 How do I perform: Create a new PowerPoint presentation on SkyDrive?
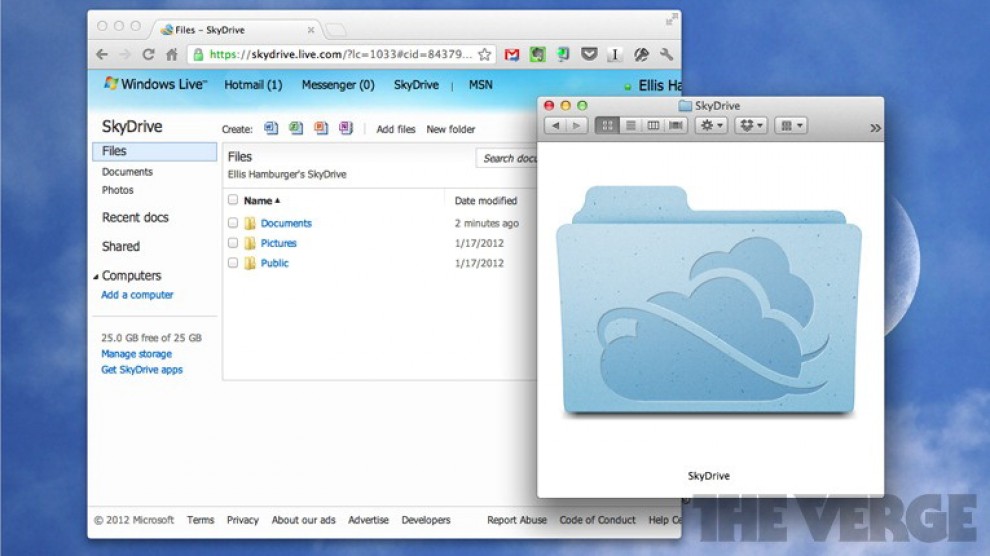click(321, 128)
